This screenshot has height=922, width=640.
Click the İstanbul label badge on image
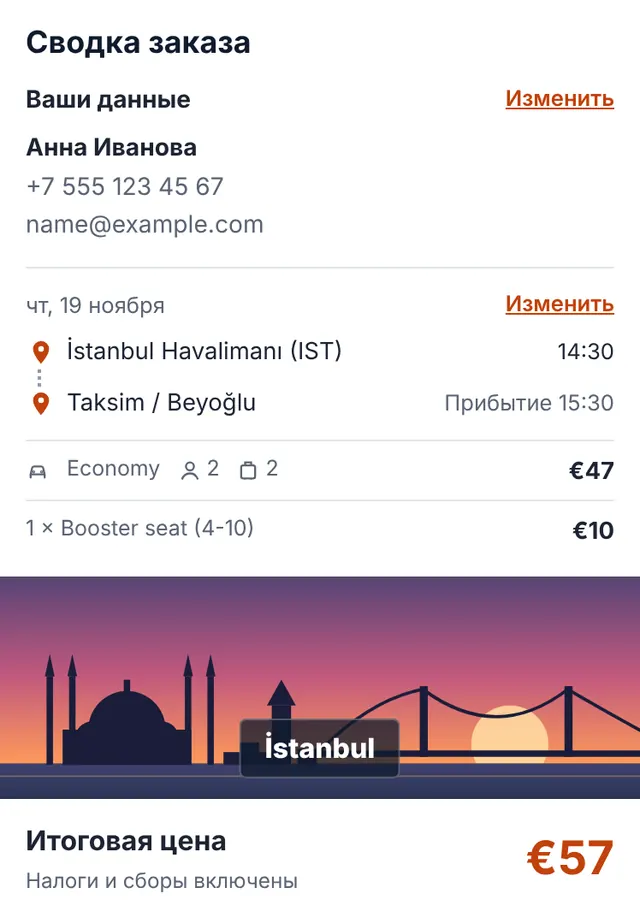coord(319,748)
